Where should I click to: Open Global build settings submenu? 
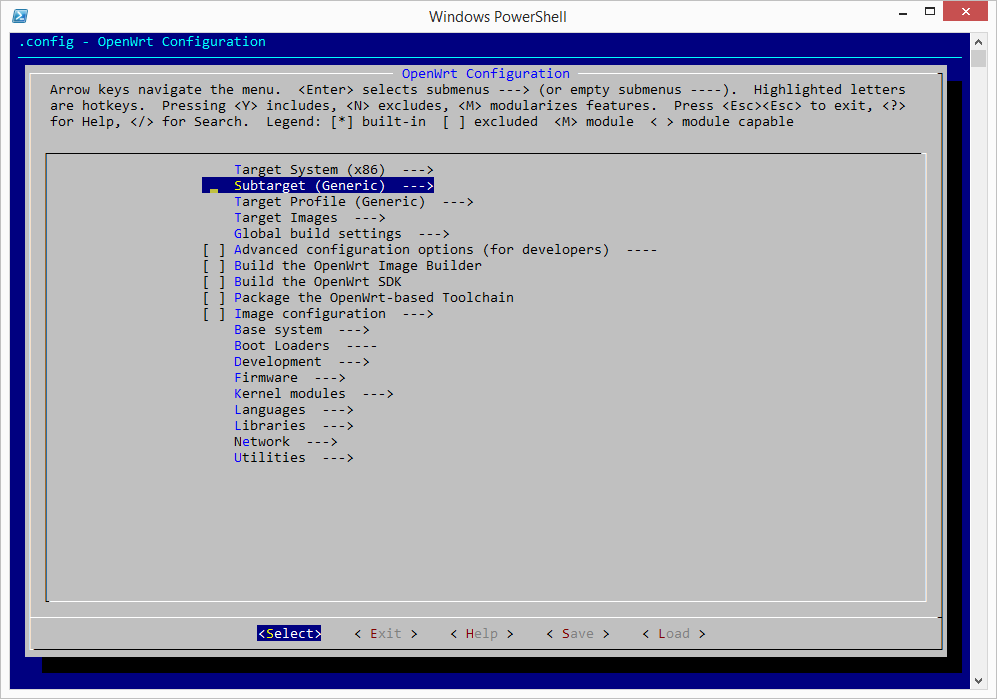click(x=341, y=234)
